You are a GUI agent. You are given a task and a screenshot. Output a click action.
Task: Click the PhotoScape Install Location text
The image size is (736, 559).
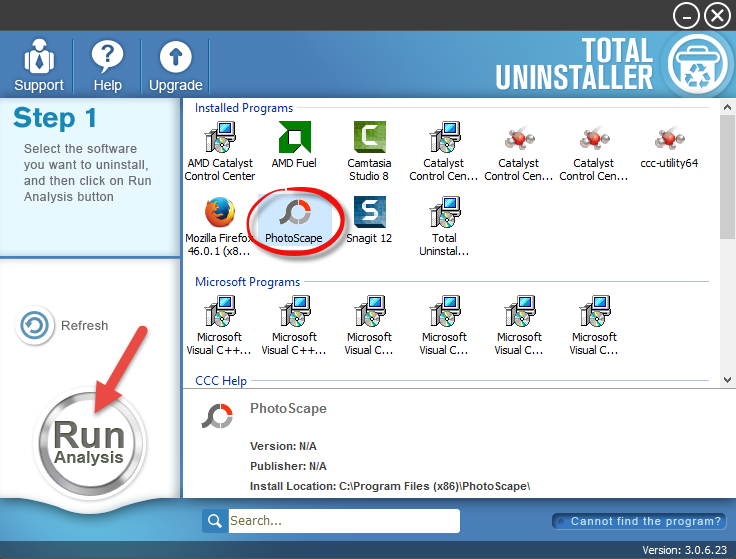[390, 486]
